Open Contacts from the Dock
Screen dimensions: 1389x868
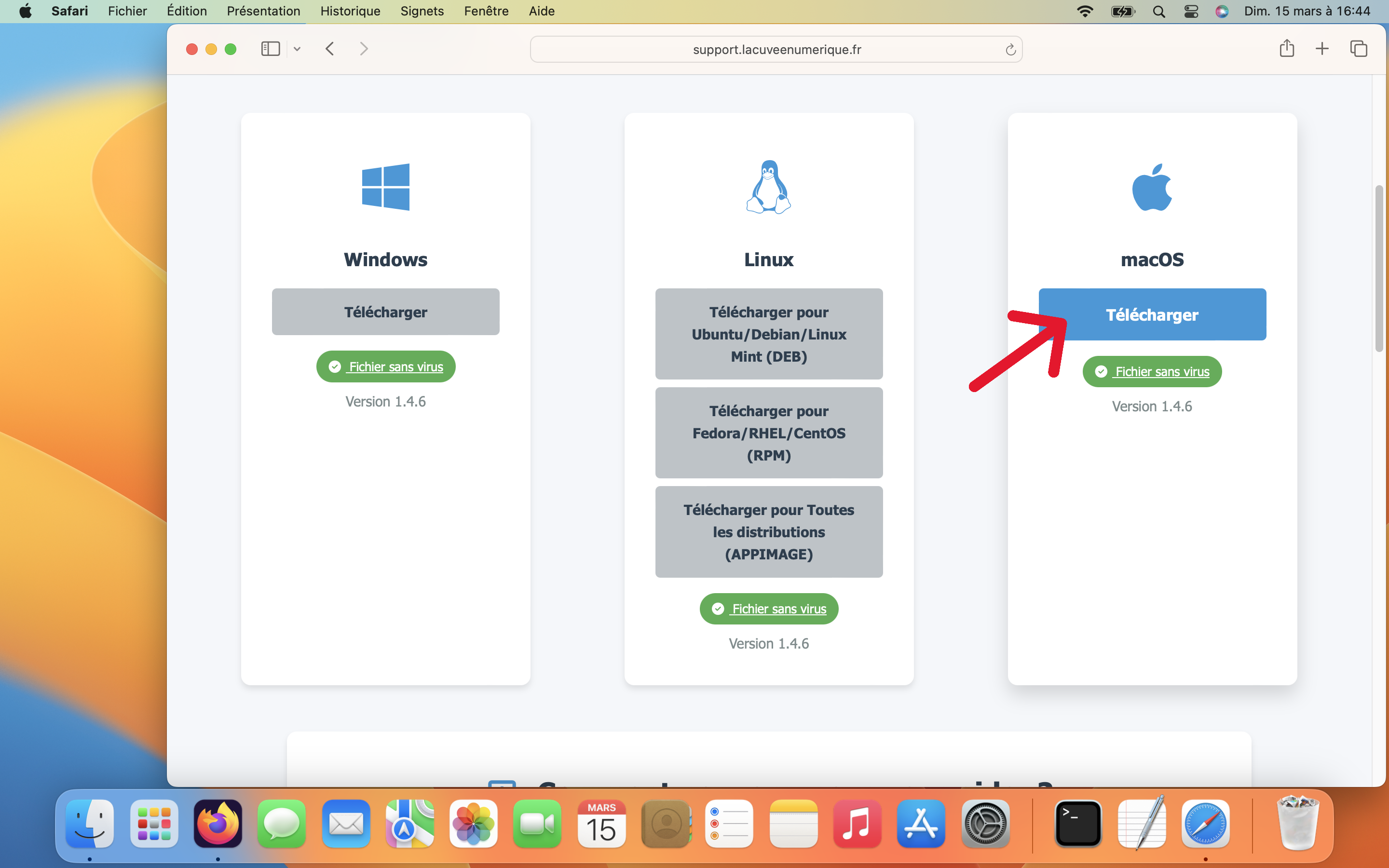point(666,824)
